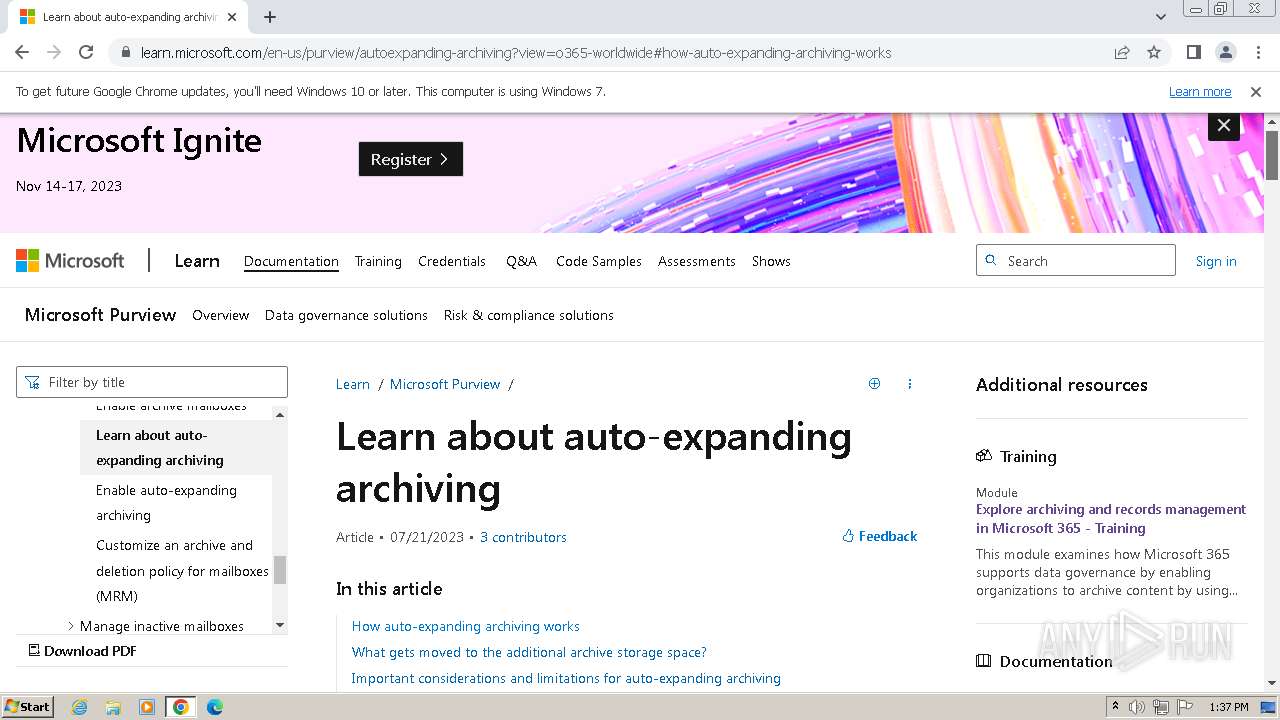
Task: Jump to What gets moved to additional archive storage
Action: (x=529, y=652)
